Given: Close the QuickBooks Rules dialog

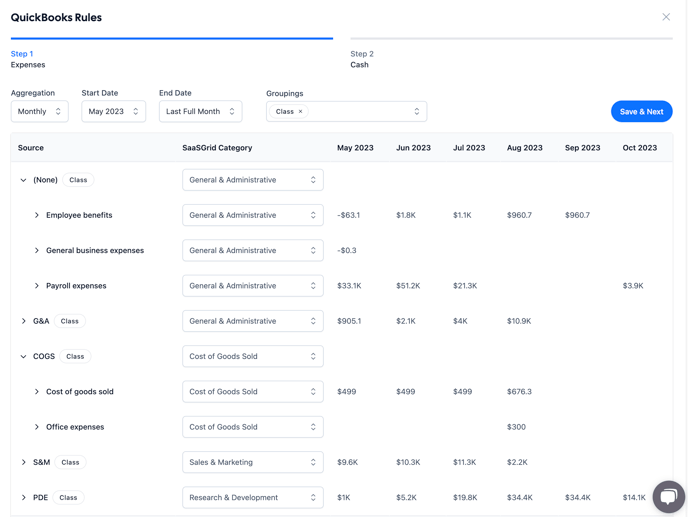Looking at the screenshot, I should (666, 17).
